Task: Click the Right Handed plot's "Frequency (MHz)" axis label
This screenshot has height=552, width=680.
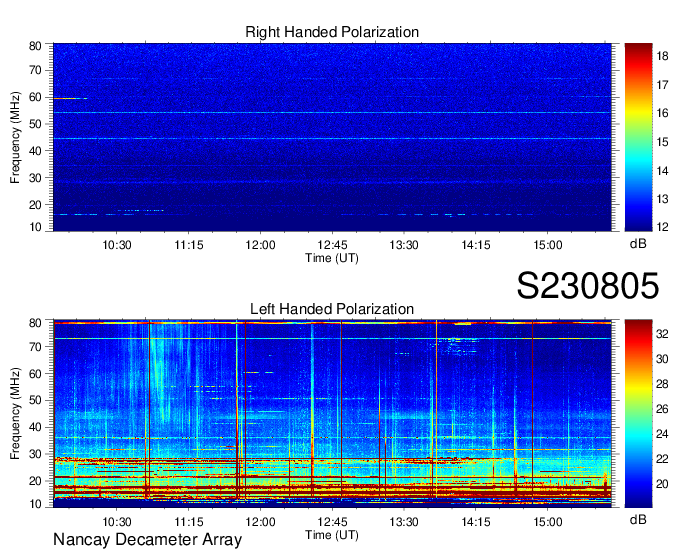Action: (15, 137)
